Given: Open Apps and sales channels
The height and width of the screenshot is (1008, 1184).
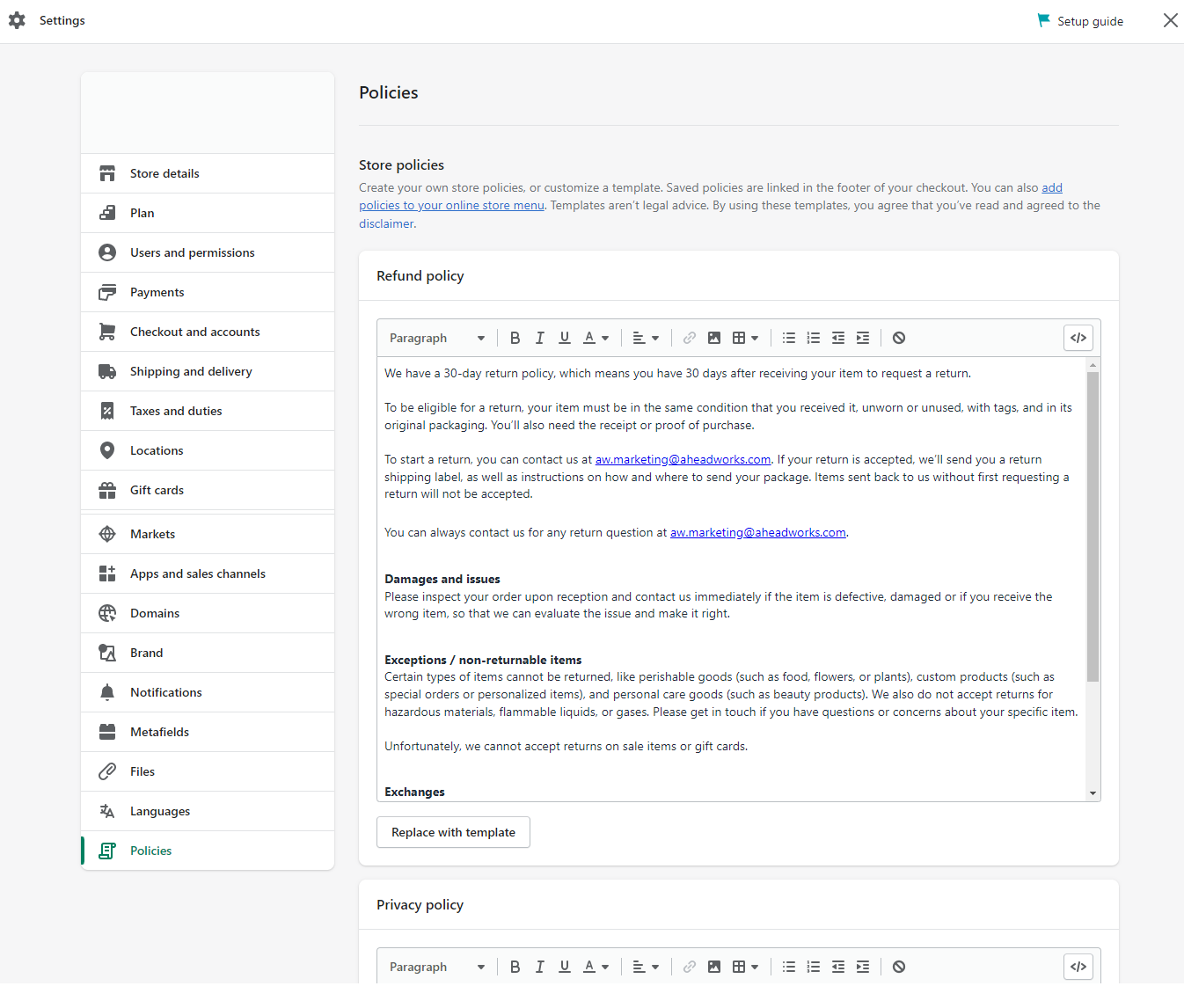Looking at the screenshot, I should [208, 573].
